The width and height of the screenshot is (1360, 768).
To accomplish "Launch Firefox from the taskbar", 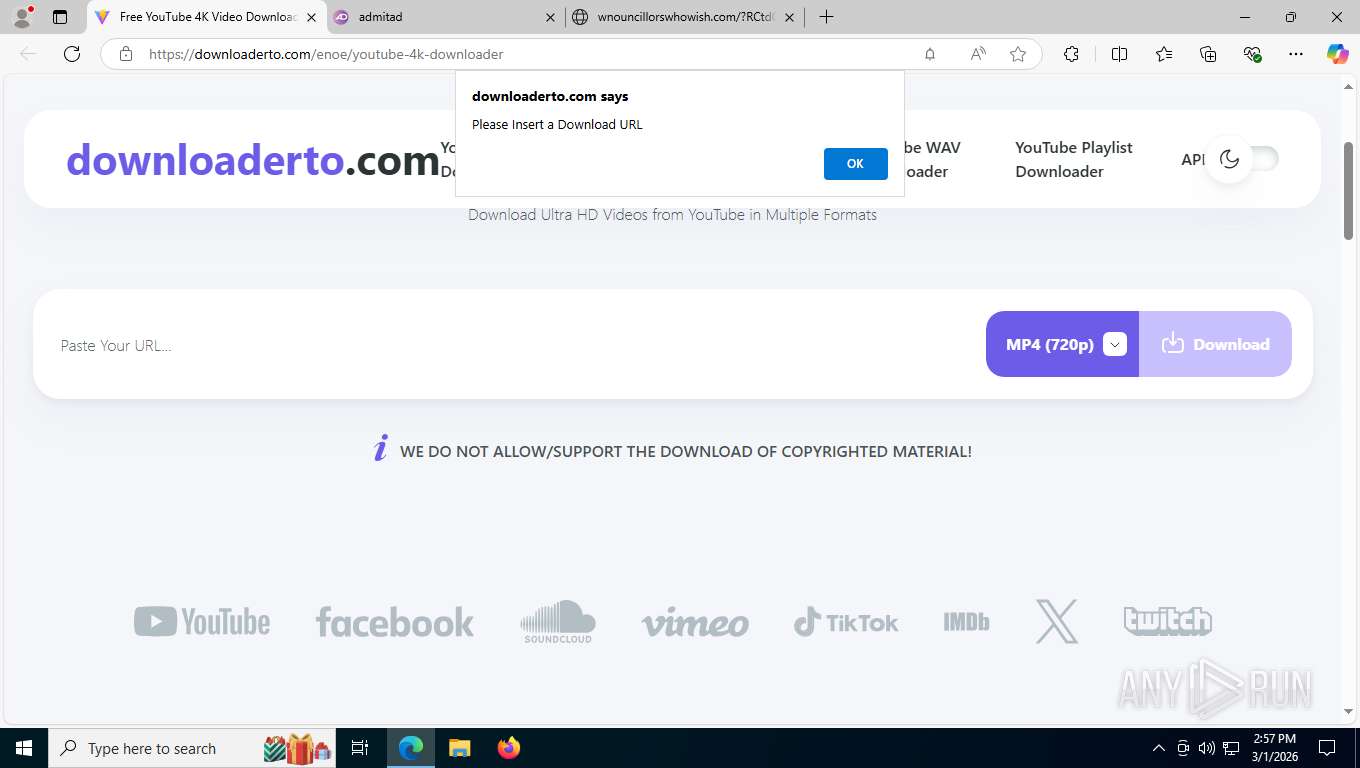I will tap(509, 748).
